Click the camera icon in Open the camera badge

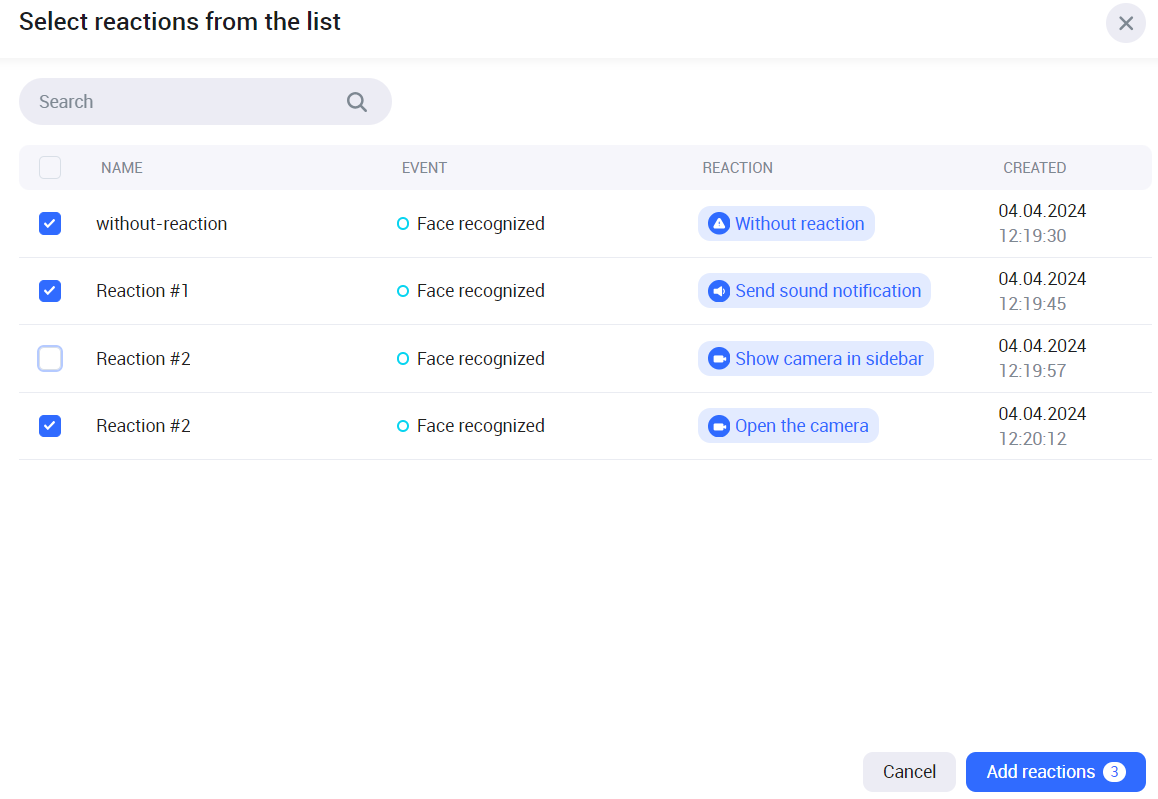click(x=718, y=426)
